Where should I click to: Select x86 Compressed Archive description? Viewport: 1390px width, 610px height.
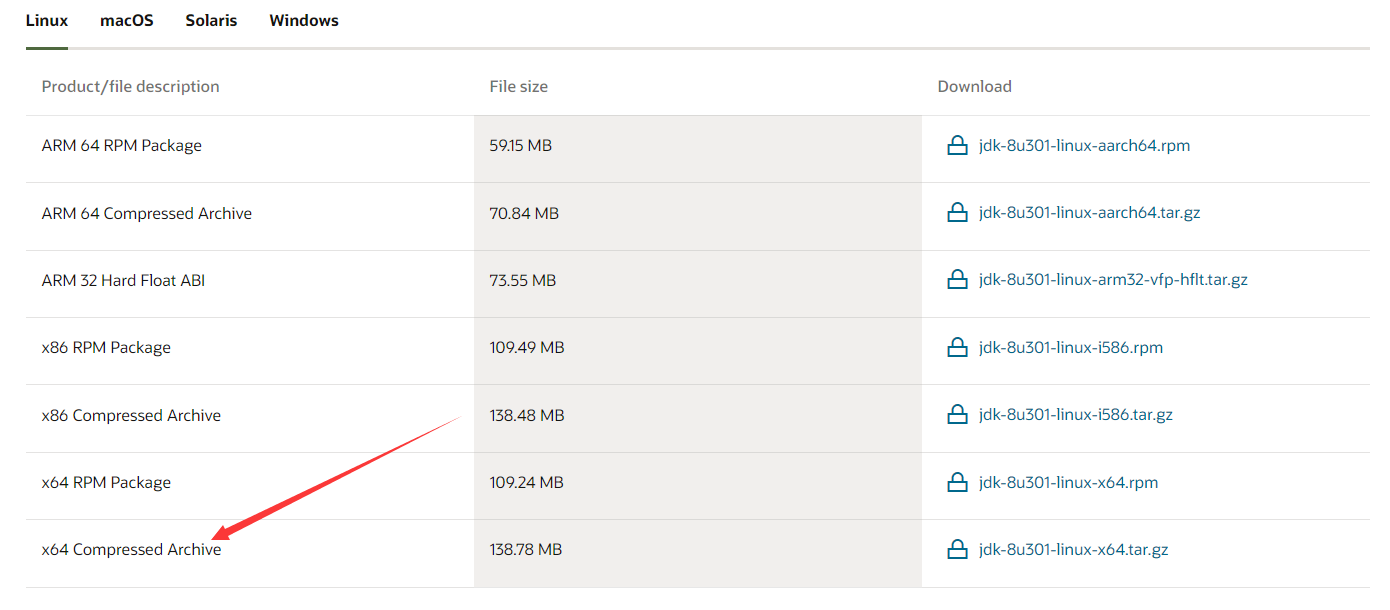(x=131, y=416)
